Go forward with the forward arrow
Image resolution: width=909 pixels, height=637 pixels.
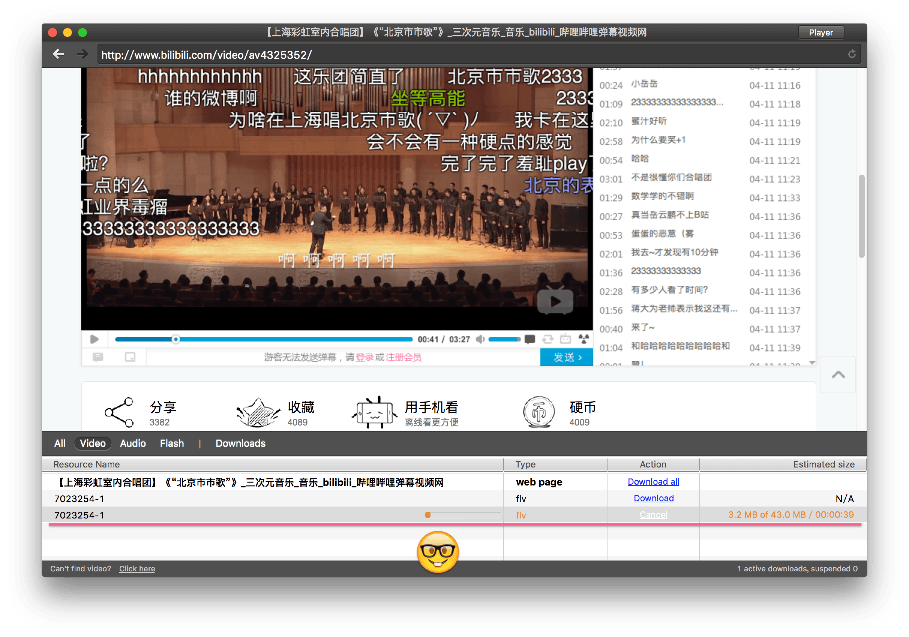[82, 54]
